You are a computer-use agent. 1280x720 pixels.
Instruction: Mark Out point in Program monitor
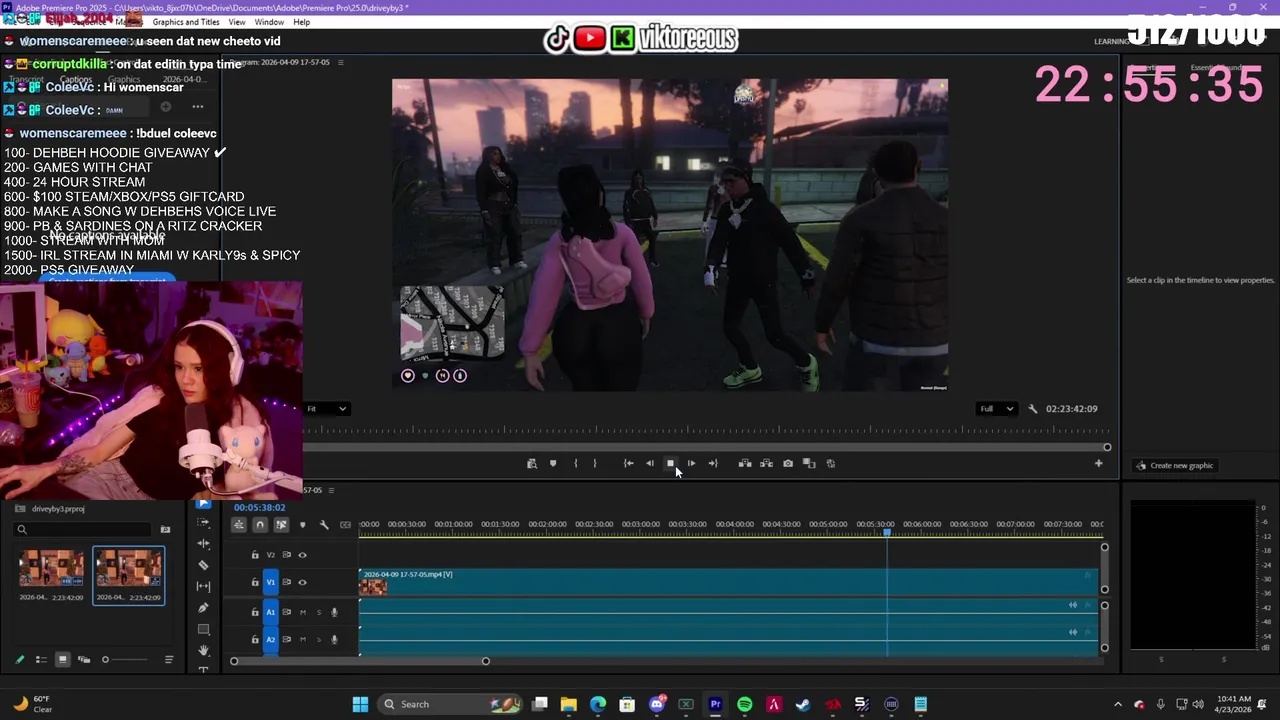point(595,463)
